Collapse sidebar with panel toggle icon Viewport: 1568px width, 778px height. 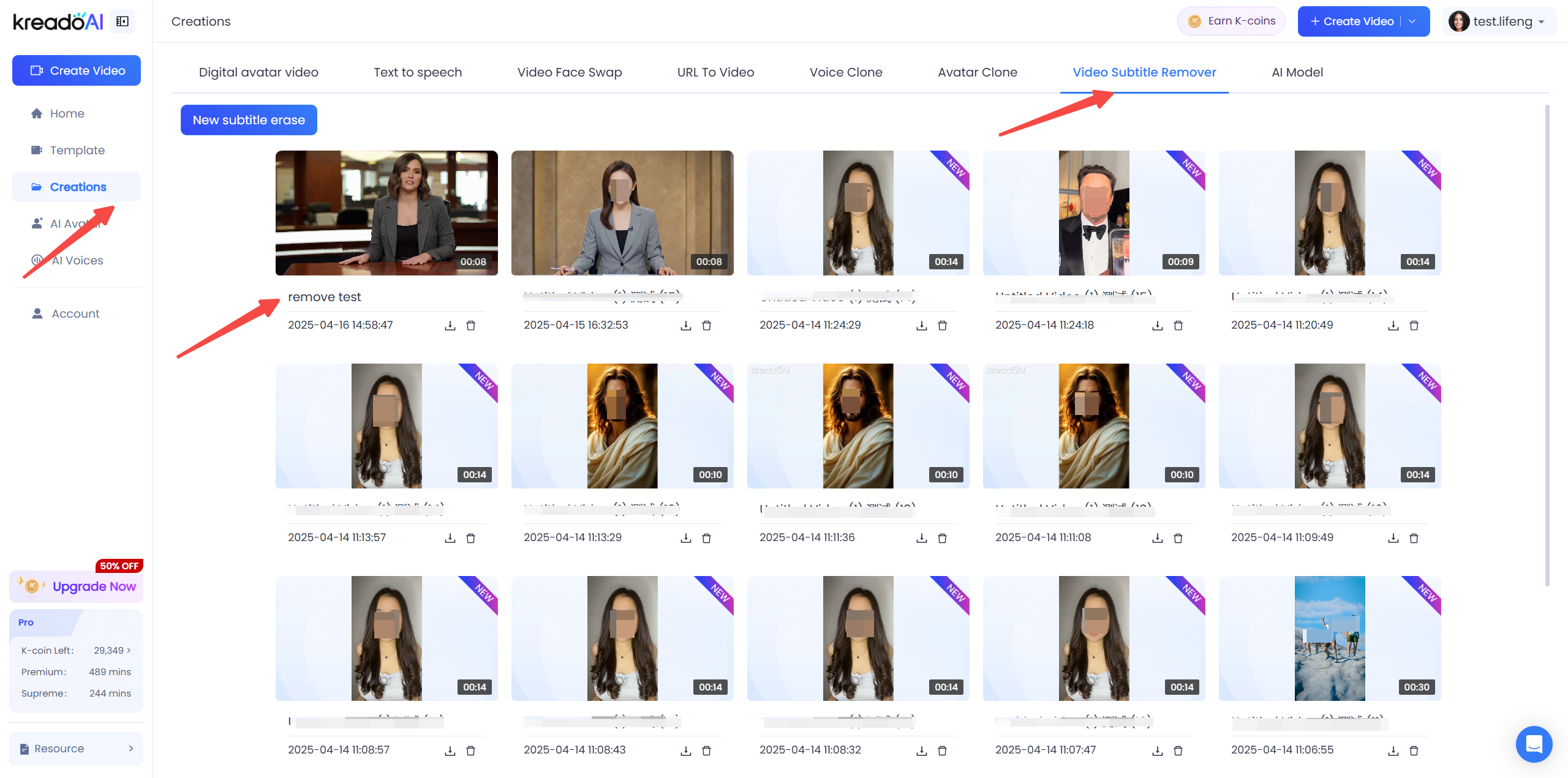[123, 21]
